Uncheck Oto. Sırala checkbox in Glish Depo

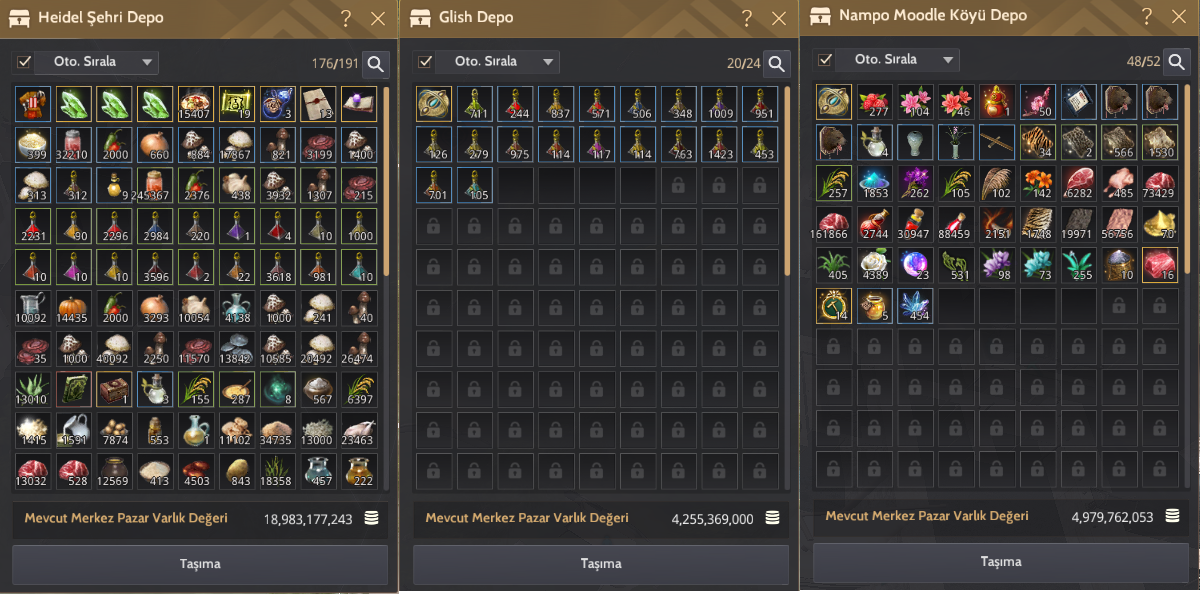click(x=425, y=62)
